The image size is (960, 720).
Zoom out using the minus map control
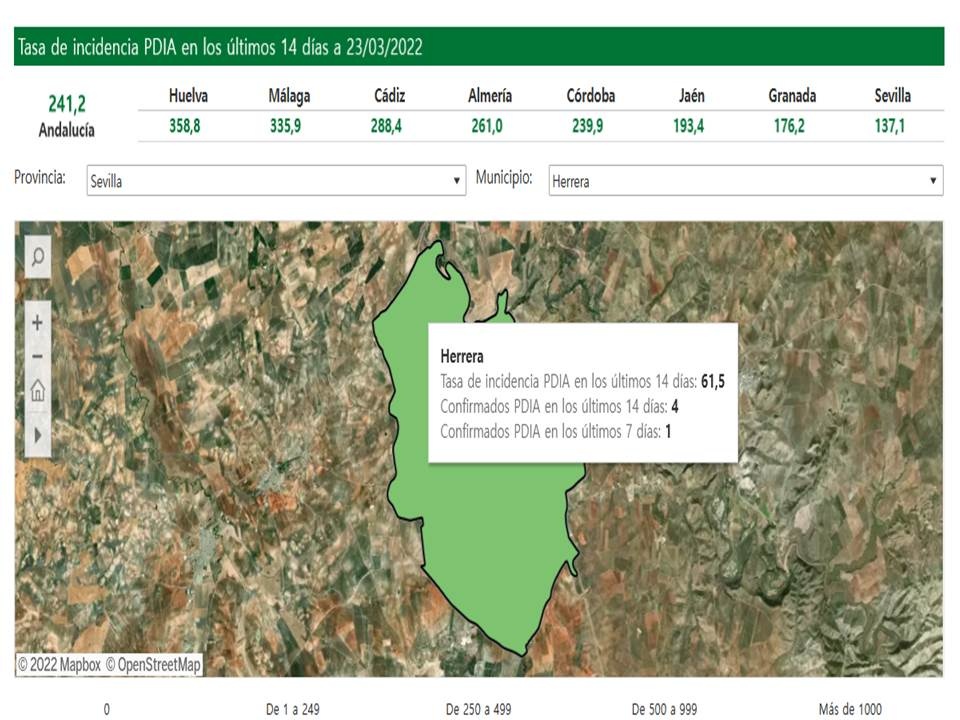click(37, 355)
